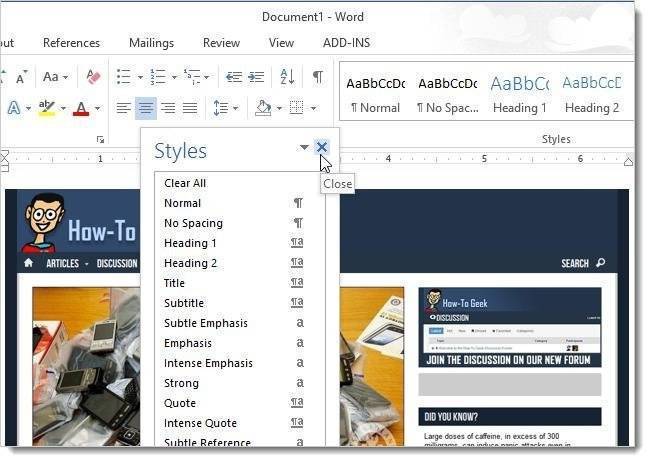Viewport: 650px width, 462px height.
Task: Justify paragraph text alignment
Action: [x=190, y=108]
